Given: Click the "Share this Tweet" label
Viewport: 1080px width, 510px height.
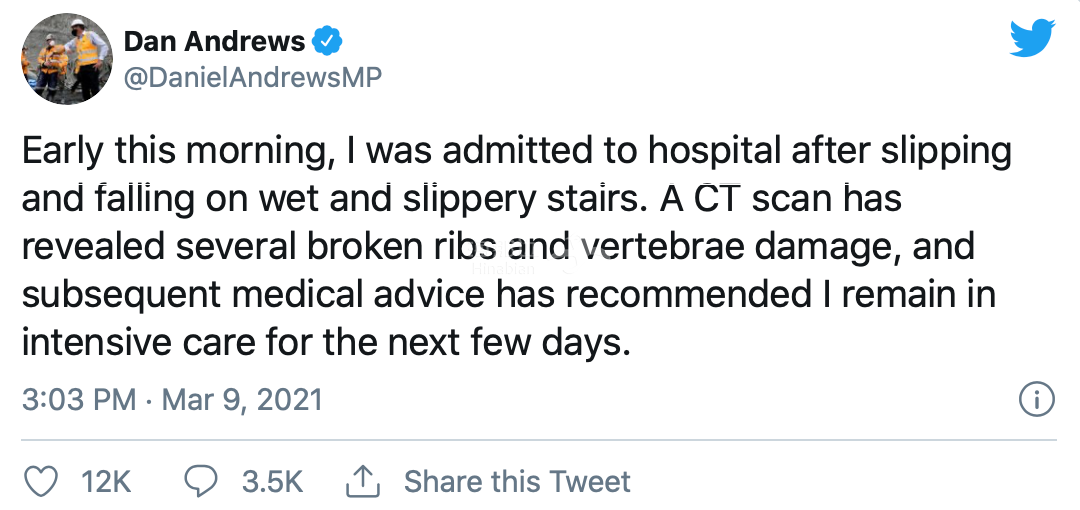Looking at the screenshot, I should click(x=517, y=481).
